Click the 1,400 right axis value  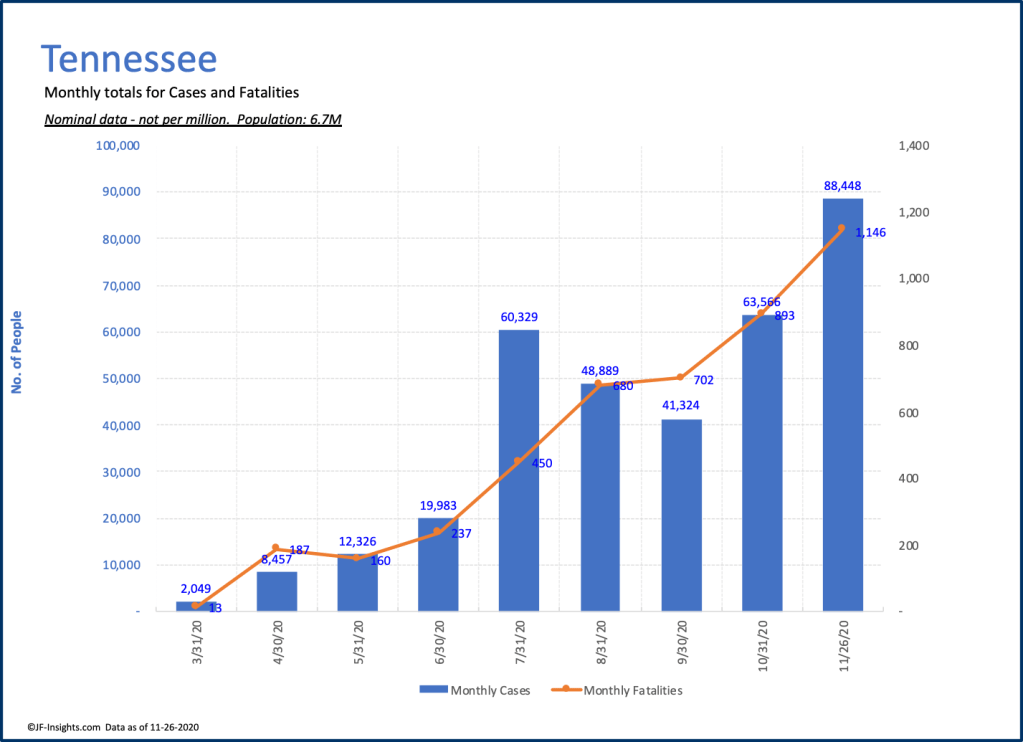(914, 146)
